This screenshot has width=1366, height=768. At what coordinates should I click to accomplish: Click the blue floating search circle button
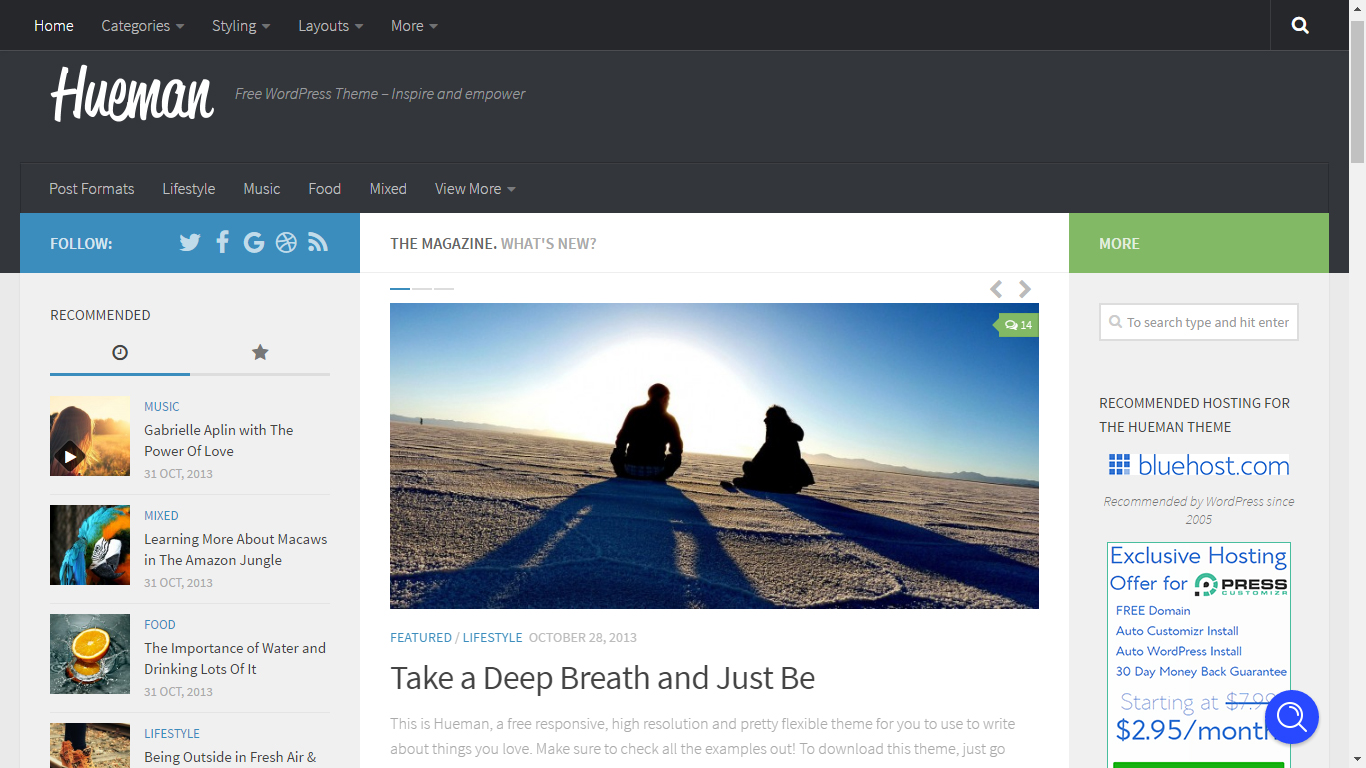[1292, 717]
